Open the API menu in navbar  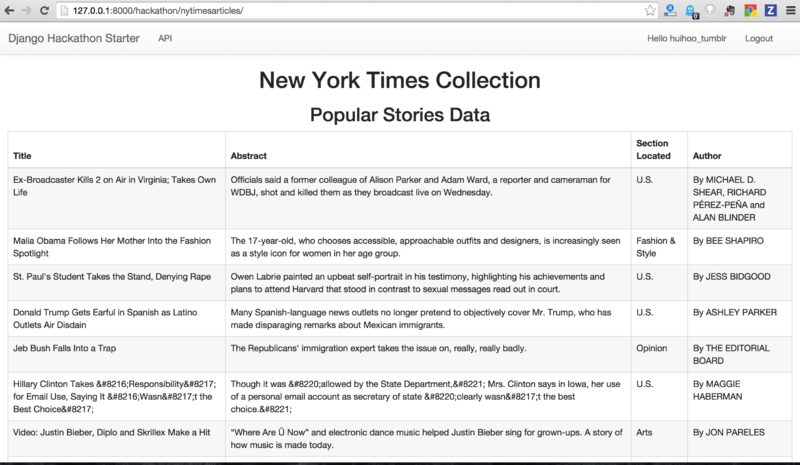tap(165, 38)
